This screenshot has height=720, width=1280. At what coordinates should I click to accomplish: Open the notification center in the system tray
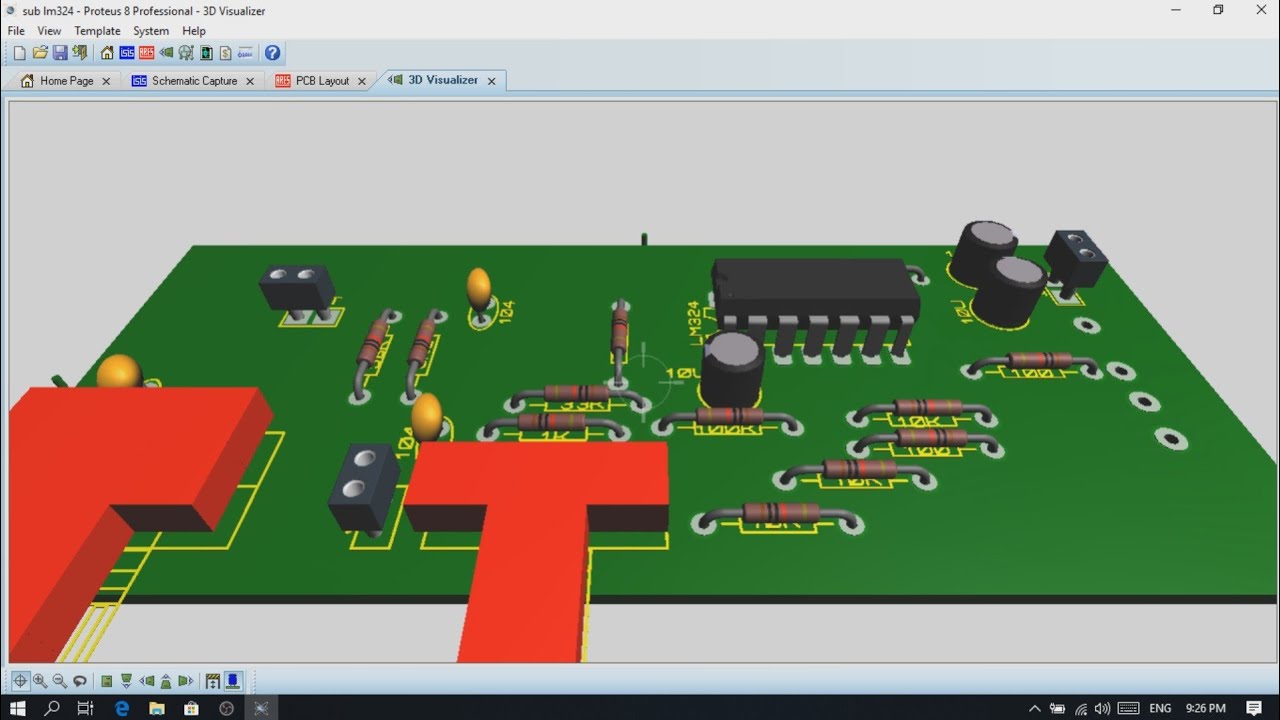[x=1254, y=708]
